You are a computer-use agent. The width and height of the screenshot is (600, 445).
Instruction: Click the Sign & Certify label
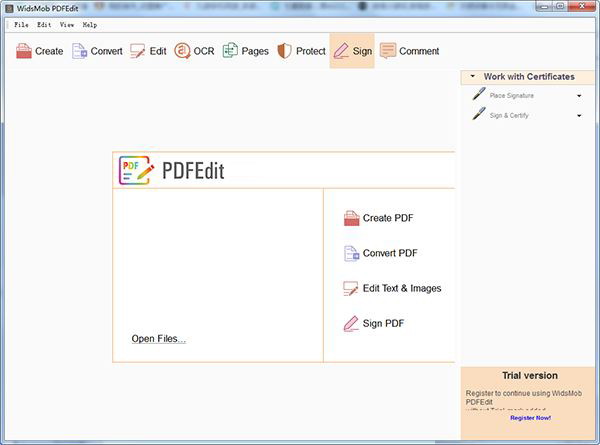(509, 116)
